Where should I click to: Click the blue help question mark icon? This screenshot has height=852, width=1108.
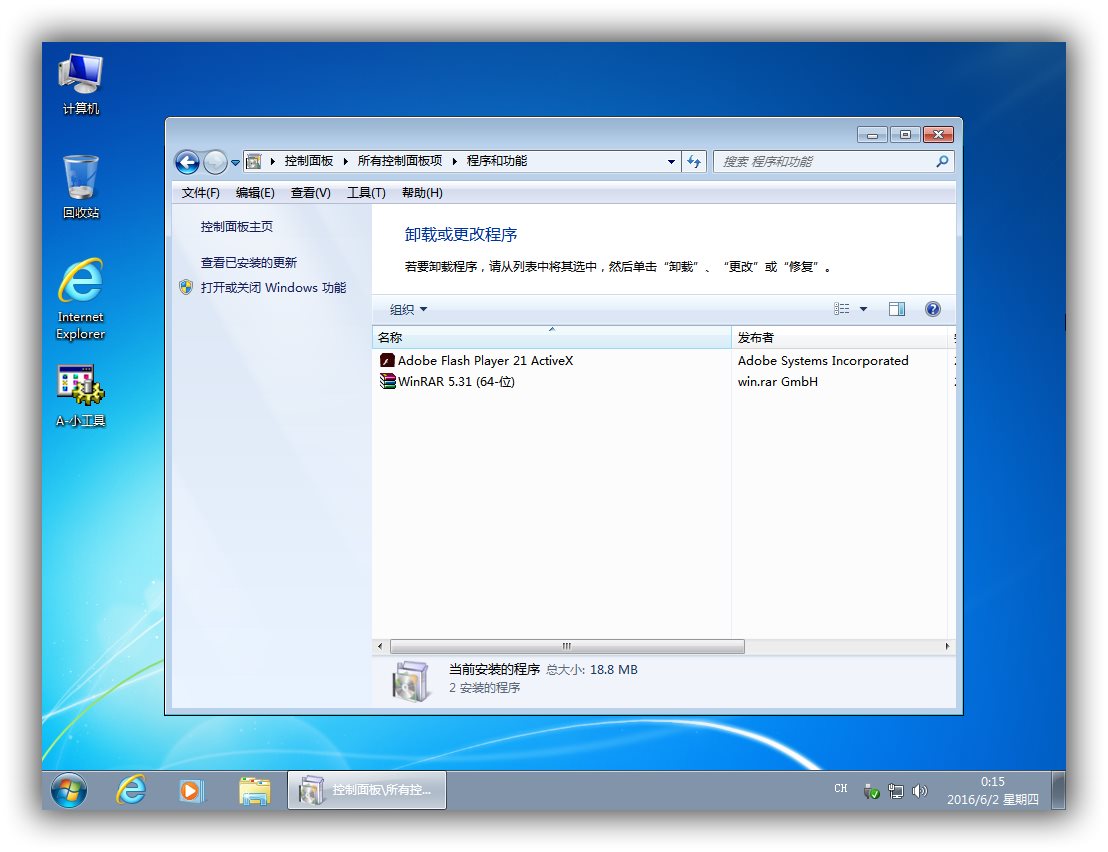coord(933,309)
